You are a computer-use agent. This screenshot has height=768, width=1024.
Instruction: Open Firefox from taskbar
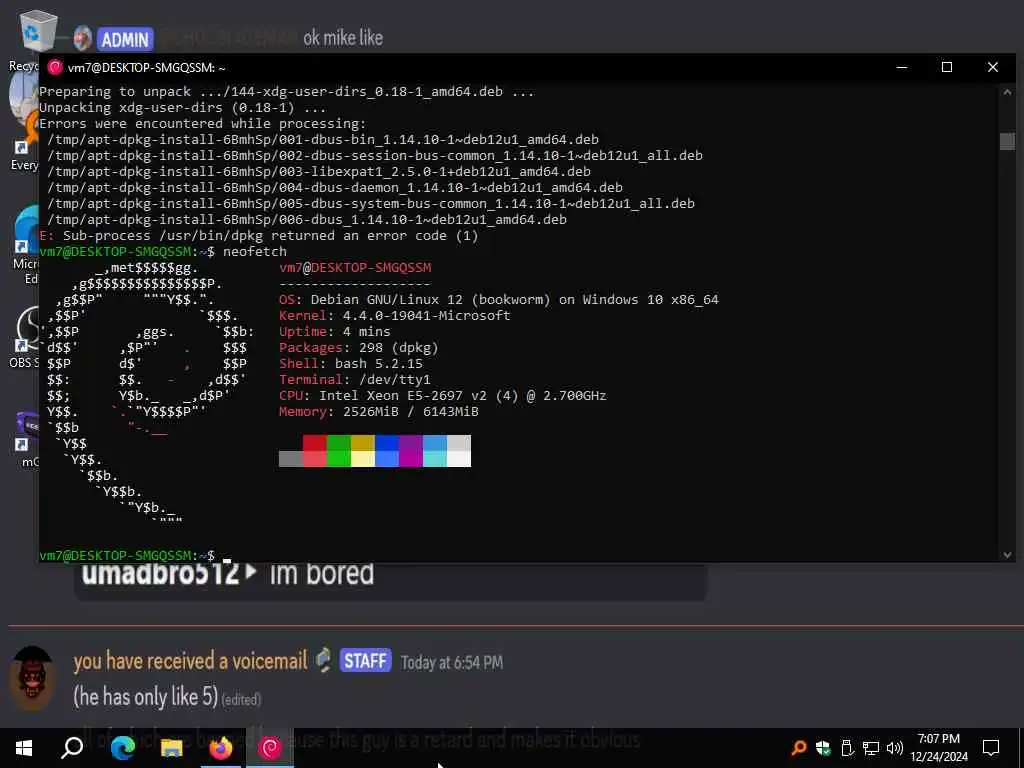point(221,748)
